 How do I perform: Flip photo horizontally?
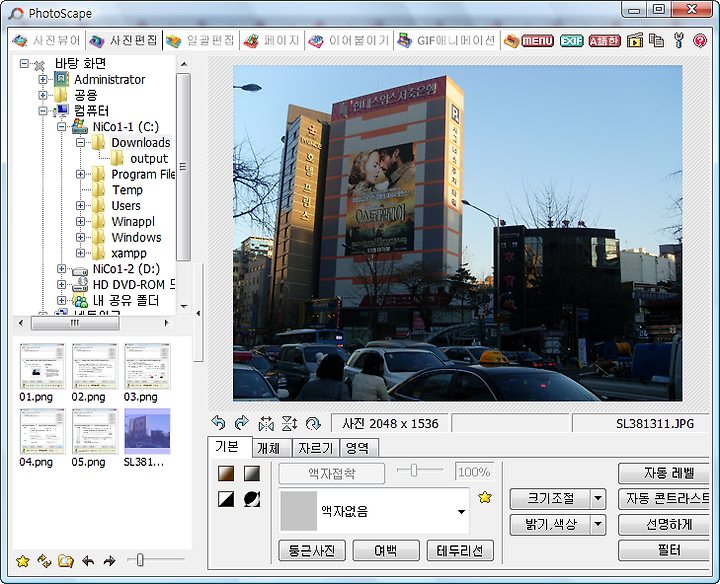pos(266,423)
